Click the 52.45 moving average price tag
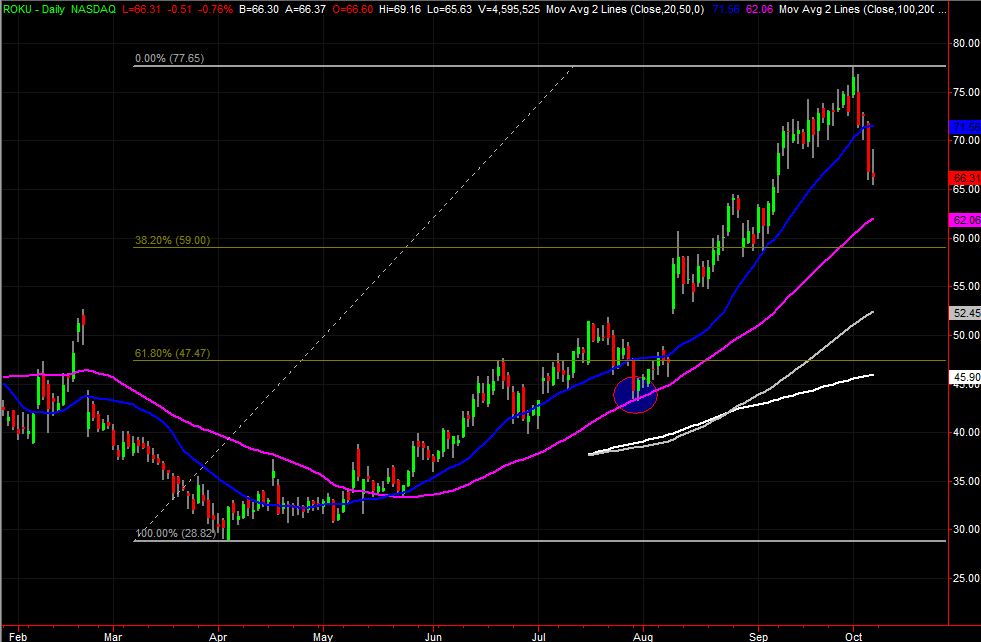Viewport: 981px width, 642px height. tap(963, 312)
